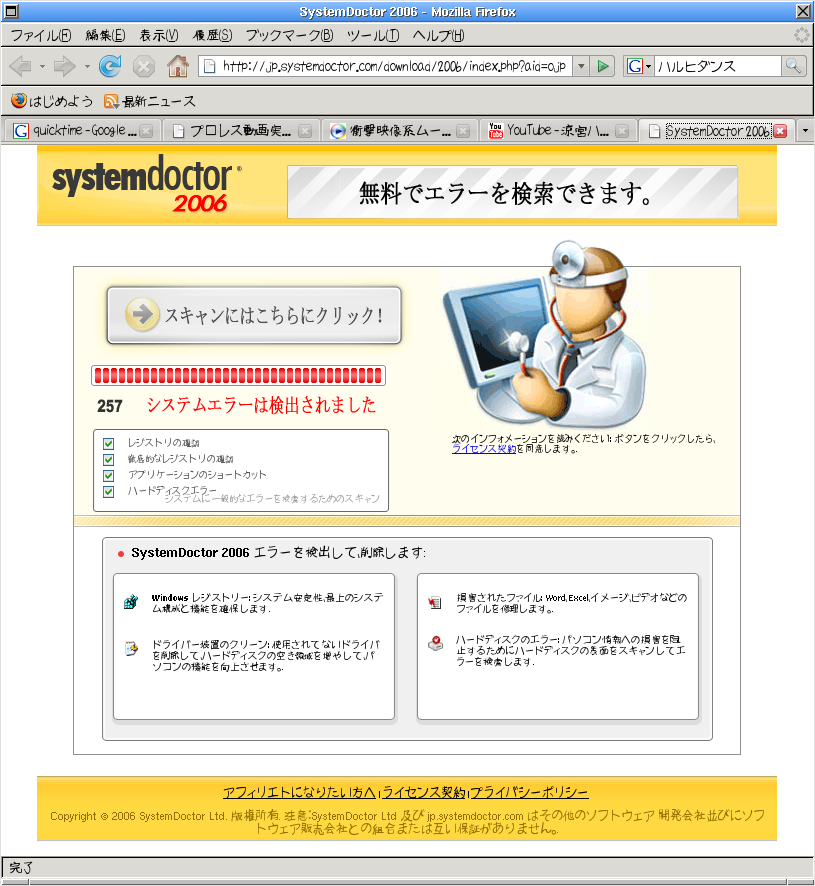Click the red error progress bar
The height and width of the screenshot is (886, 815).
(238, 376)
